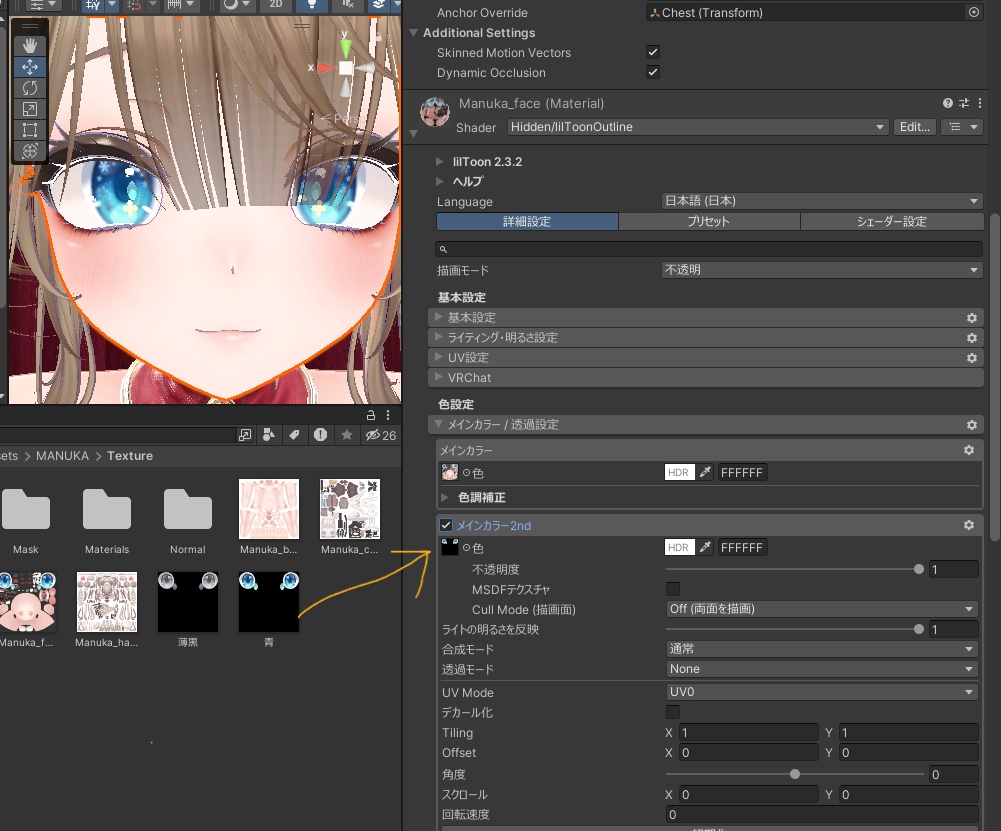Select the Move tool in Scene view

coord(29,67)
